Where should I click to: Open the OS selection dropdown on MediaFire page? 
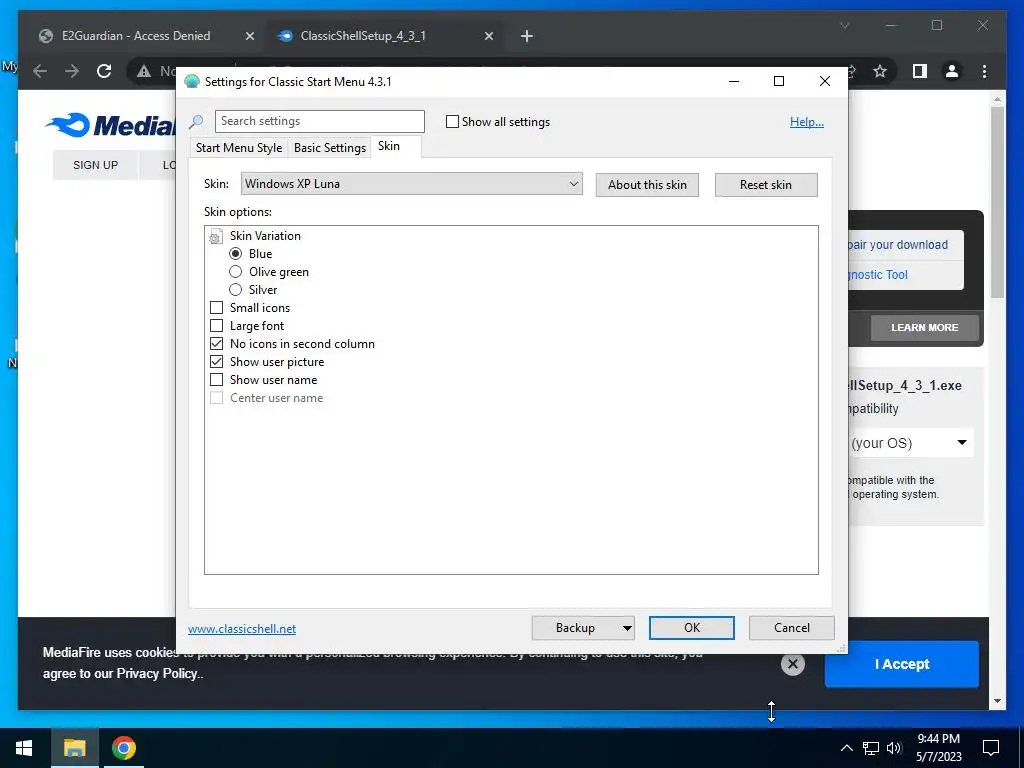910,443
